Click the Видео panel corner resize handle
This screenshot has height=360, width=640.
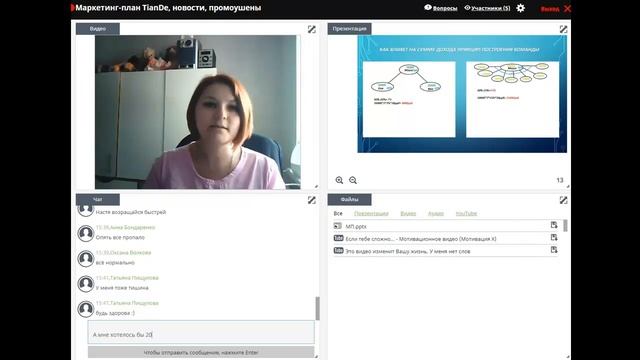(x=316, y=187)
